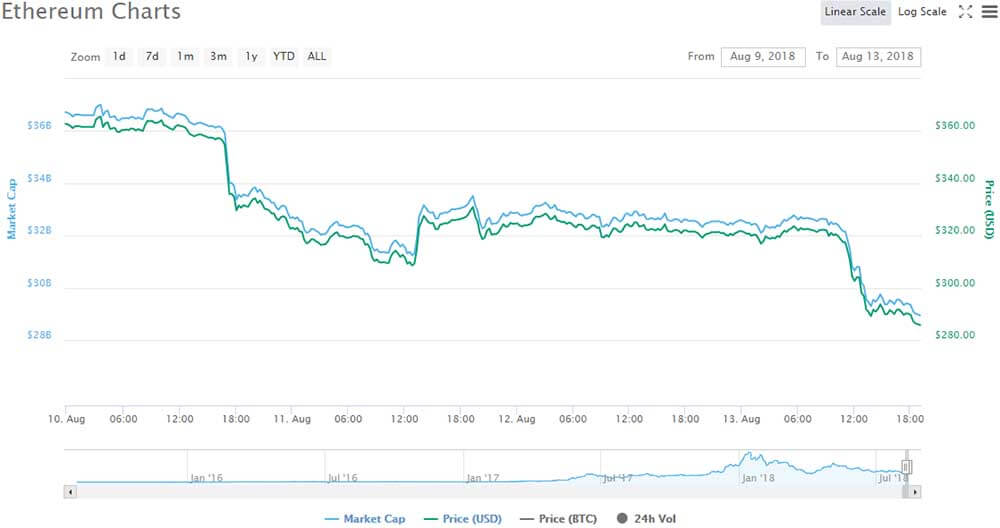Edit the To date field

[x=878, y=57]
